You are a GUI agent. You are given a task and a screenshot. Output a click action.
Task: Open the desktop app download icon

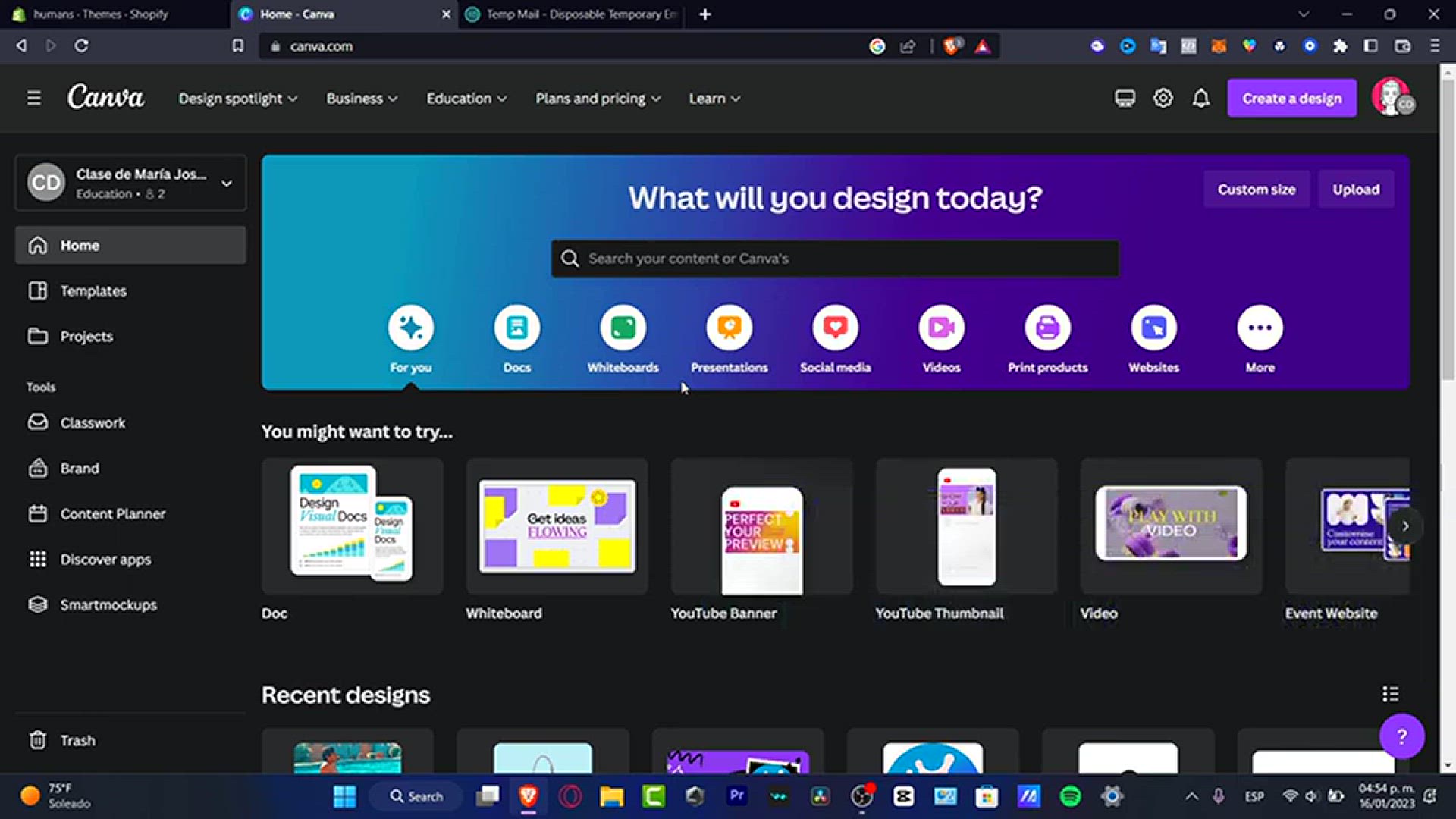pos(1125,99)
